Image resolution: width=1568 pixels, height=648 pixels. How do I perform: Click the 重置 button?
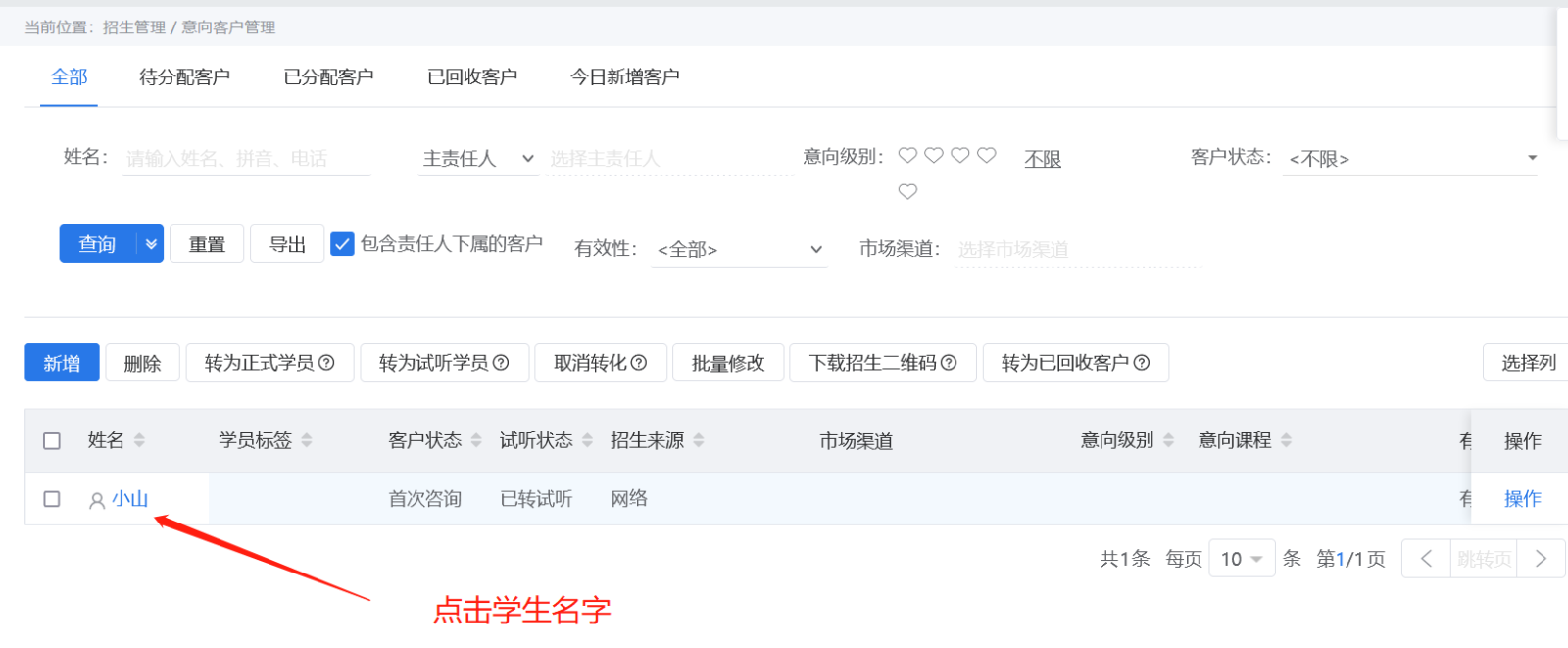[207, 244]
